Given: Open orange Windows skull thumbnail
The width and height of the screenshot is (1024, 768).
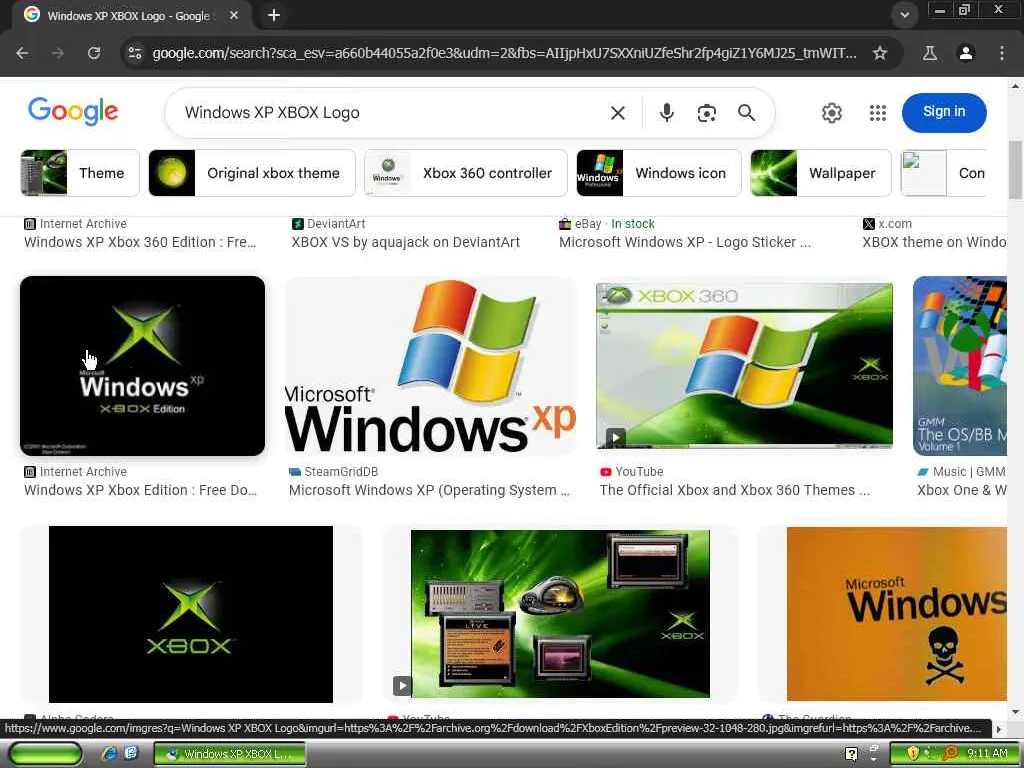Looking at the screenshot, I should tap(897, 614).
